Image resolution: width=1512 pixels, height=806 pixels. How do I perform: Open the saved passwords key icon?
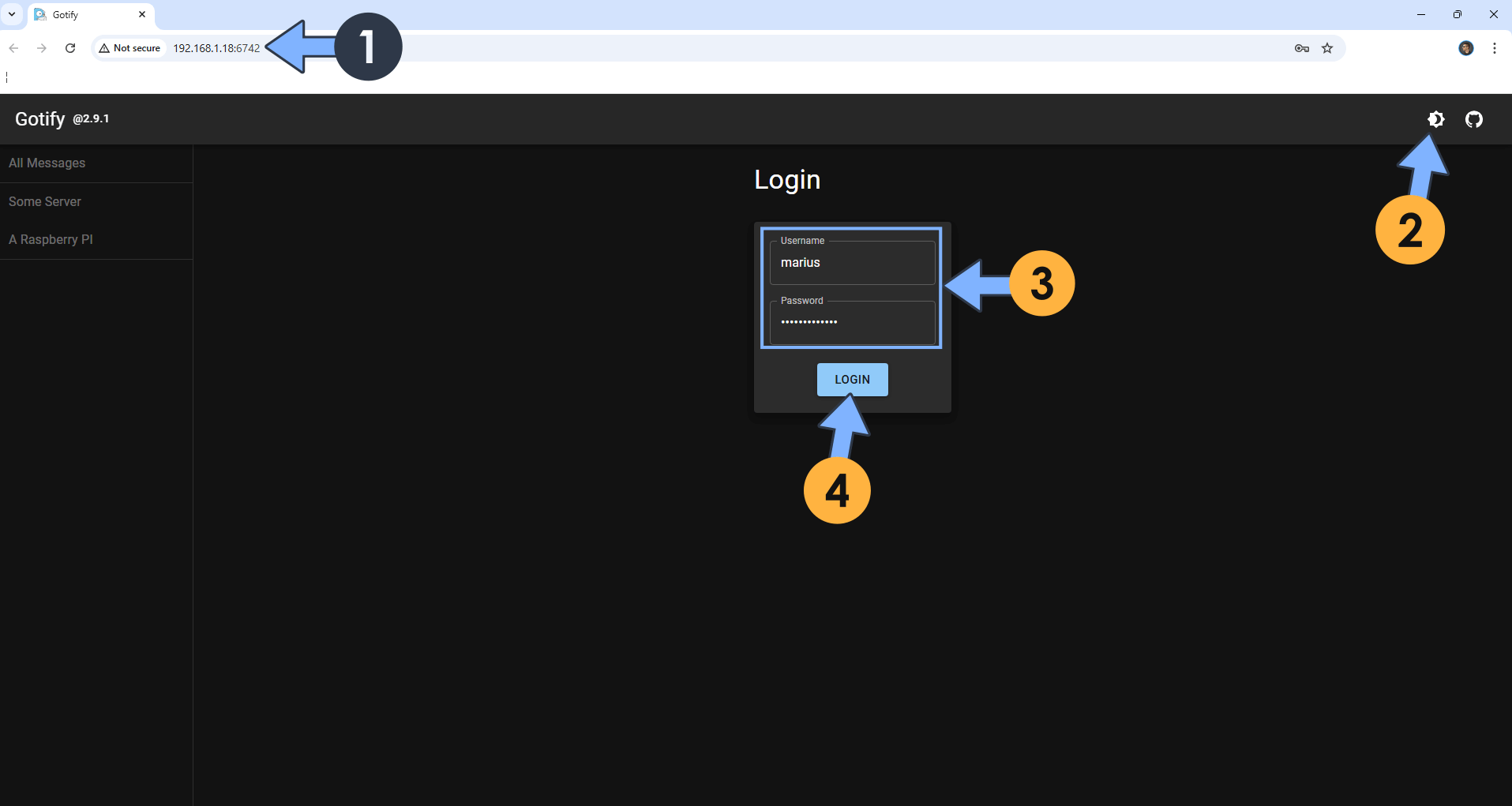click(x=1301, y=48)
